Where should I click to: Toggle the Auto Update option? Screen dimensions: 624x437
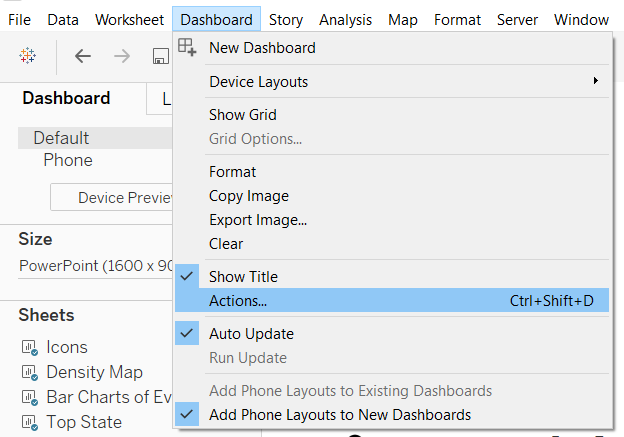click(187, 334)
